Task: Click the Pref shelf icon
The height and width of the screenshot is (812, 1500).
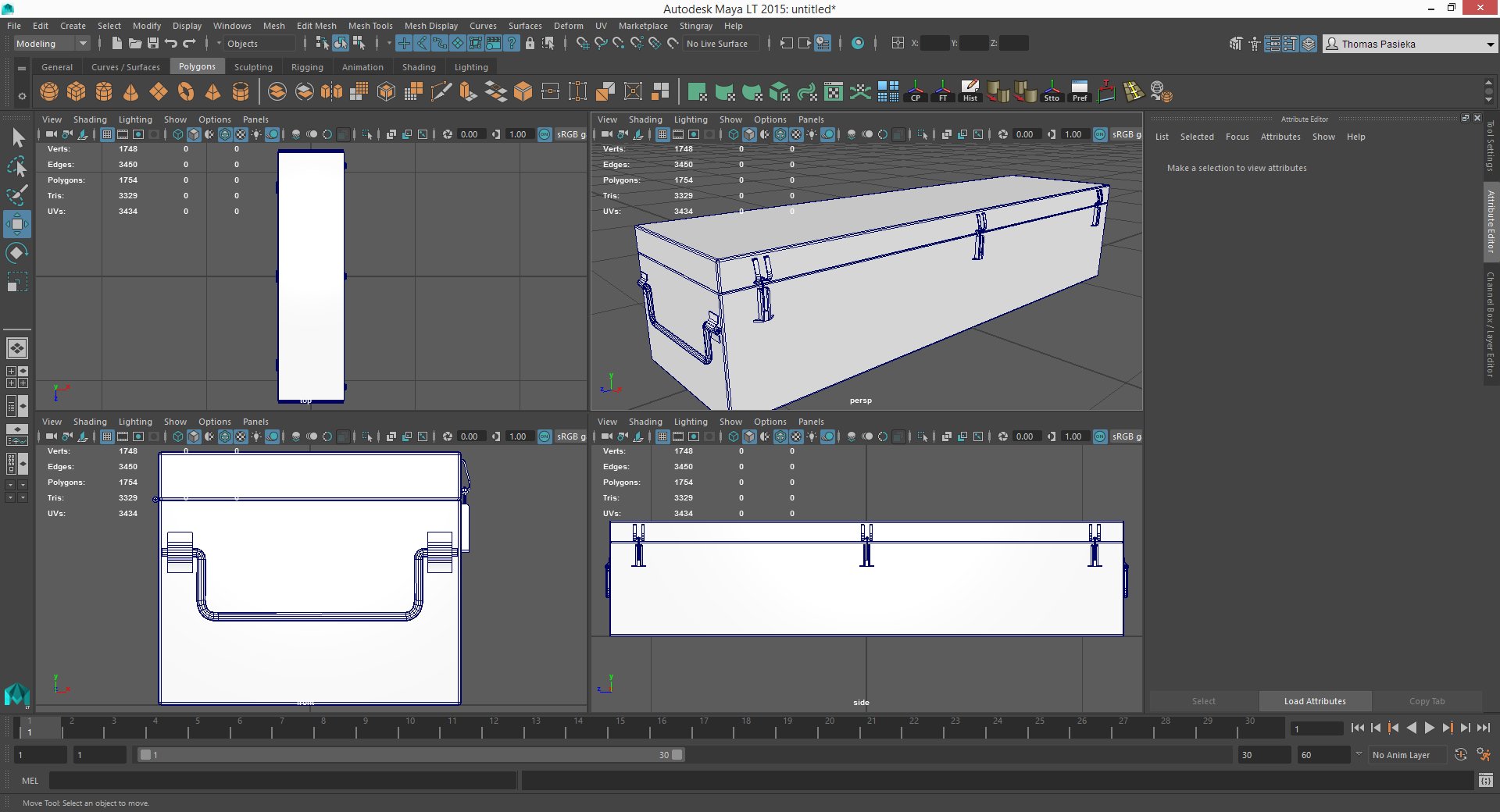Action: [1079, 91]
